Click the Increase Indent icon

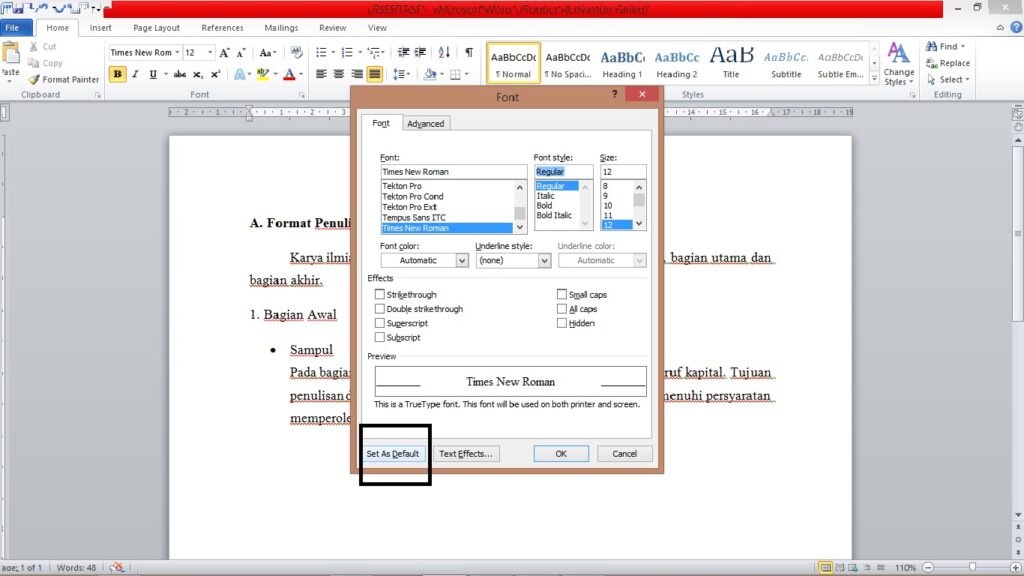click(x=421, y=53)
